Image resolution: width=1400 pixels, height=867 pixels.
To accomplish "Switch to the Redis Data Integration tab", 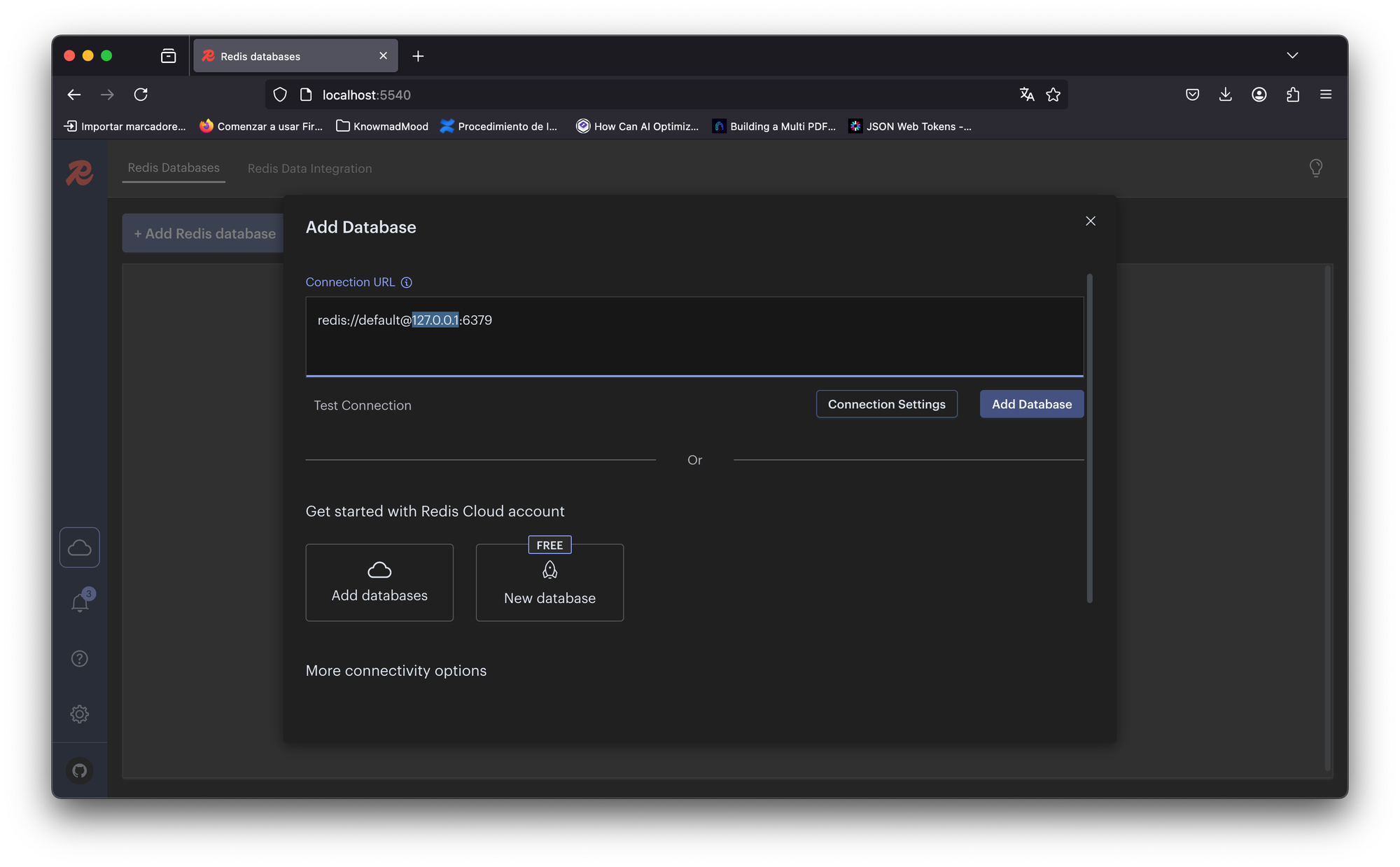I will pyautogui.click(x=309, y=169).
